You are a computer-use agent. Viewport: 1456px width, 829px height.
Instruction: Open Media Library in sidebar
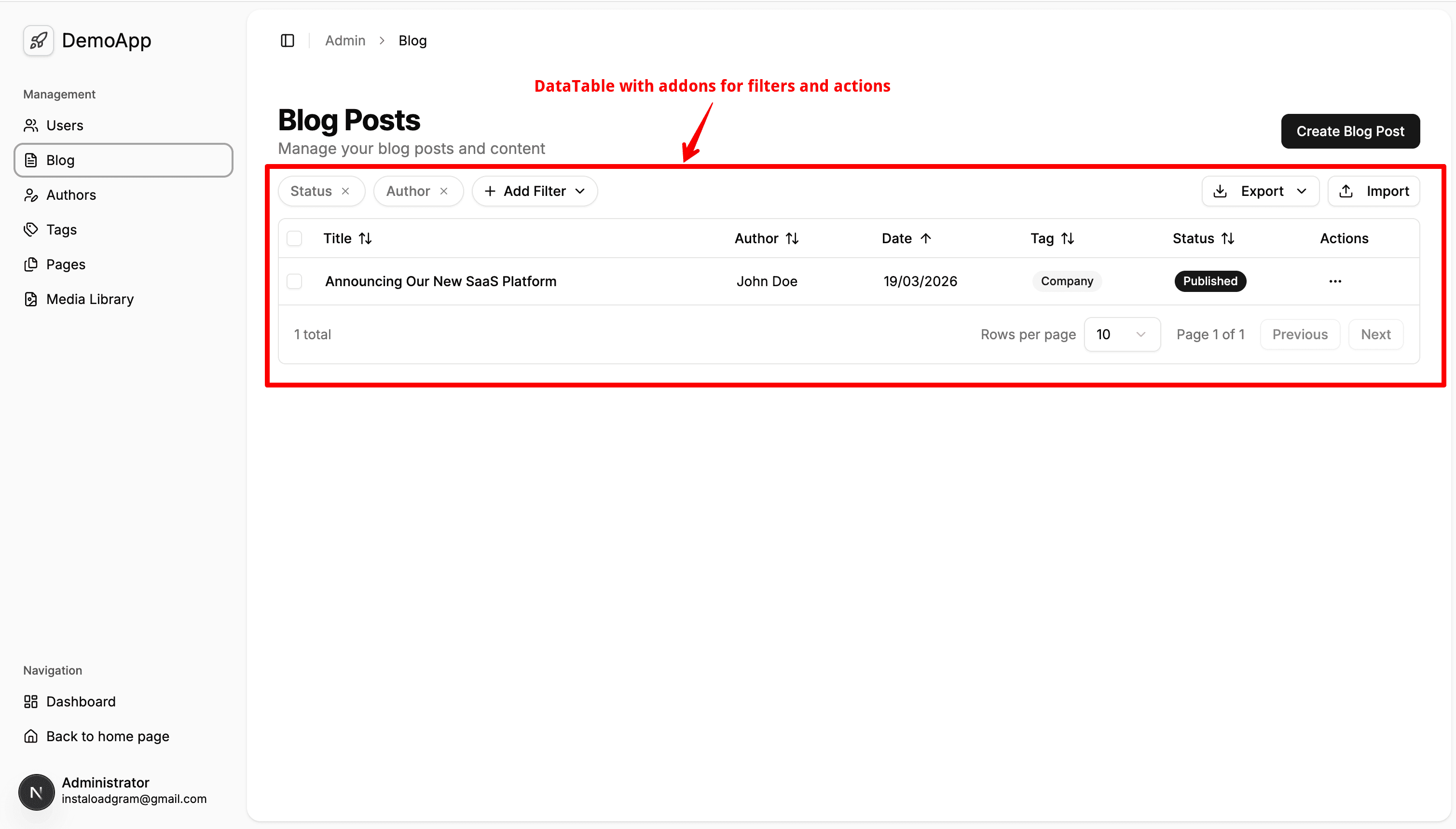pyautogui.click(x=89, y=299)
